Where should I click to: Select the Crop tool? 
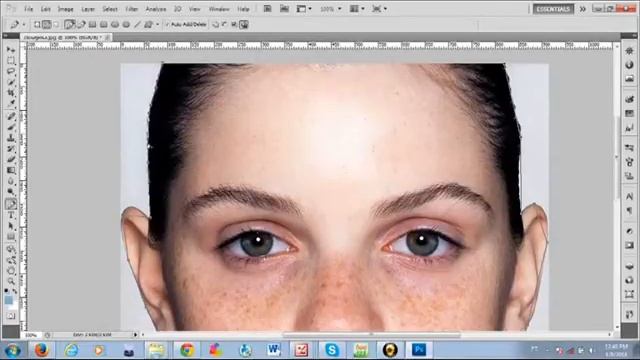[11, 93]
